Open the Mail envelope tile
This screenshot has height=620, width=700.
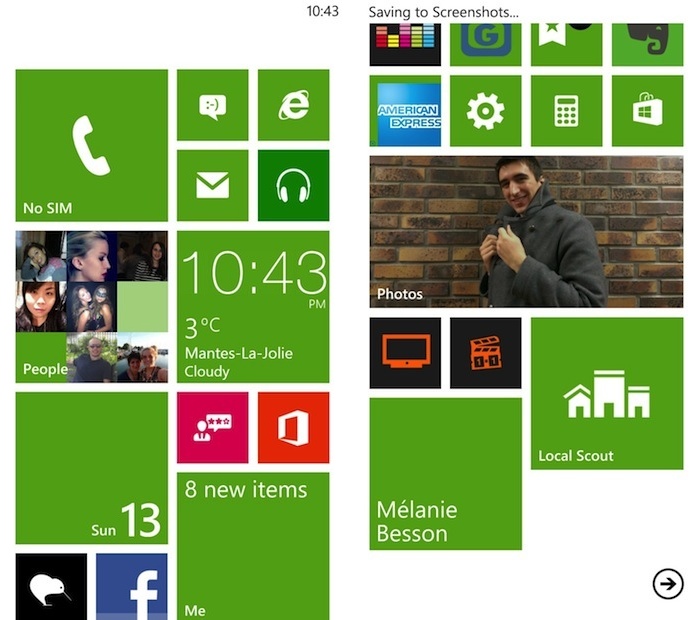212,185
